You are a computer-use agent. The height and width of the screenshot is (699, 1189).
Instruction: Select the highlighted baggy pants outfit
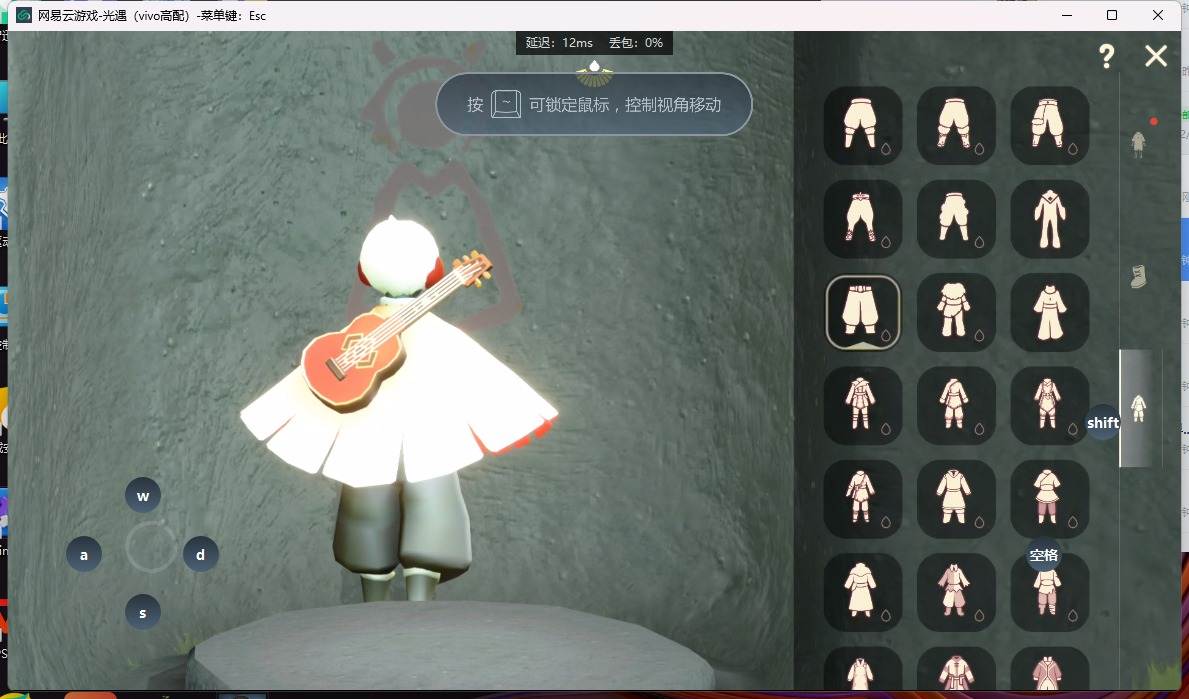pyautogui.click(x=863, y=312)
